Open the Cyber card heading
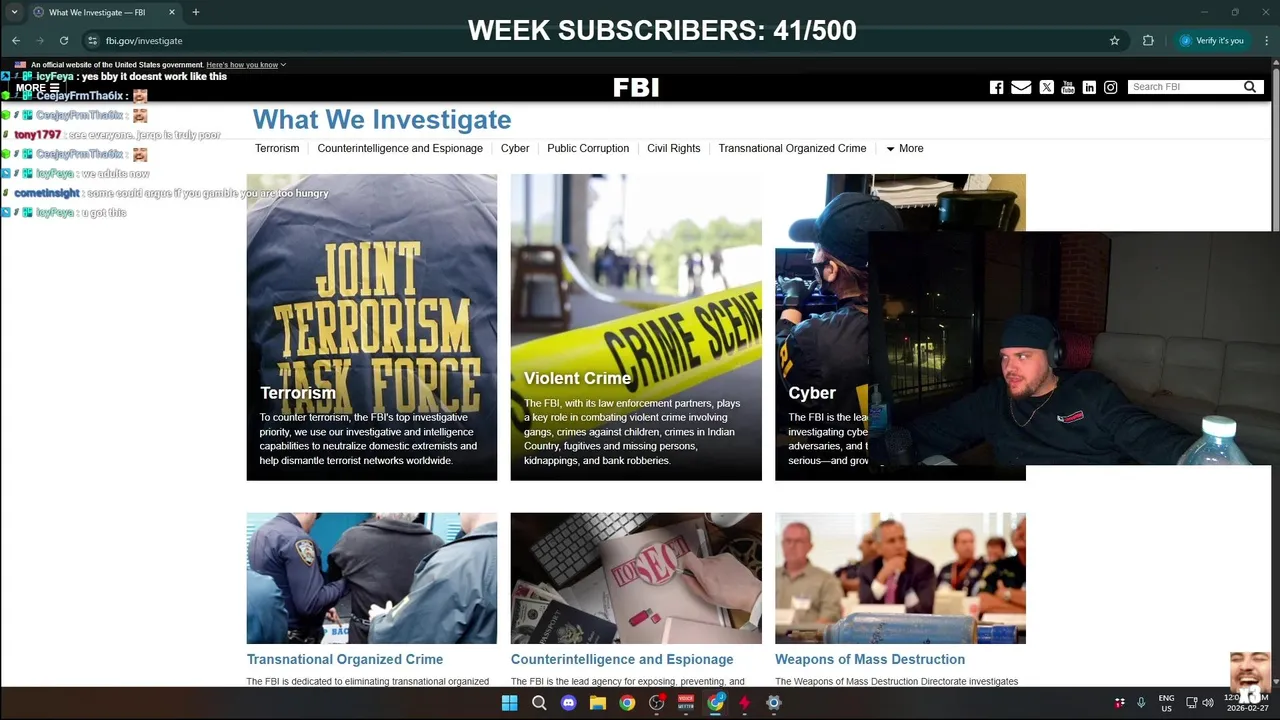The height and width of the screenshot is (720, 1280). [x=812, y=393]
